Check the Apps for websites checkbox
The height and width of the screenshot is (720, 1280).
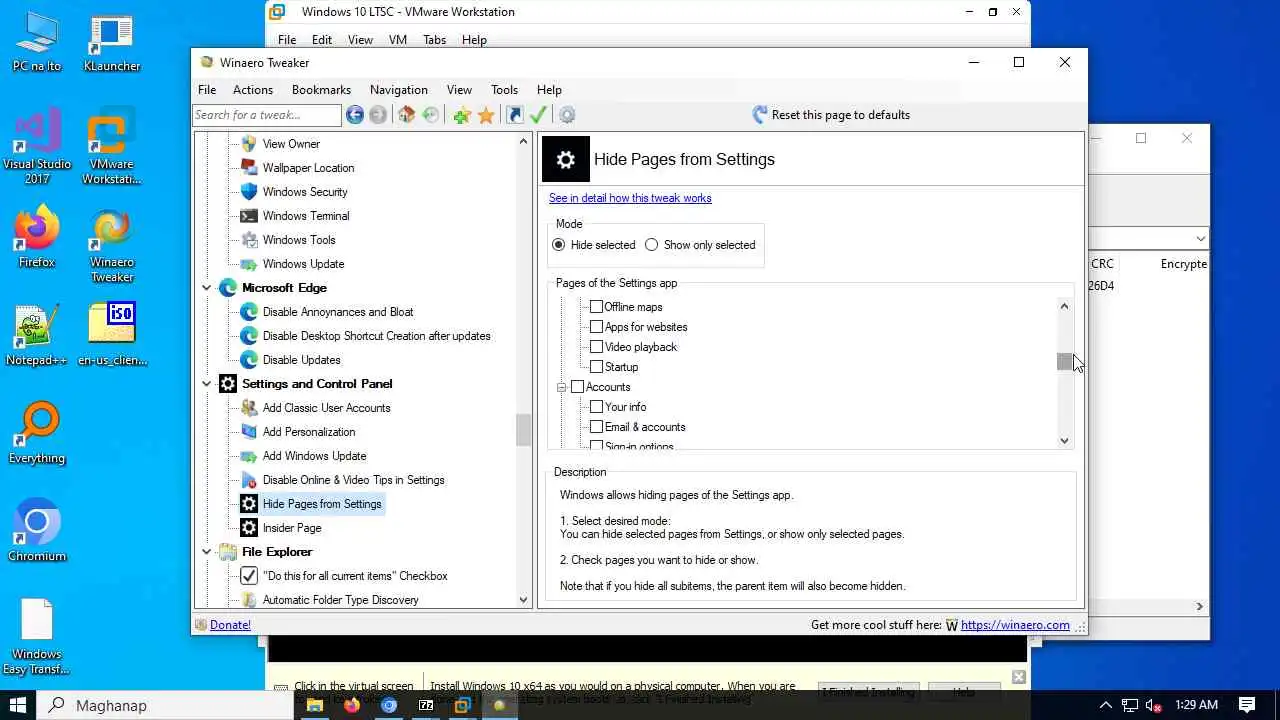point(596,327)
